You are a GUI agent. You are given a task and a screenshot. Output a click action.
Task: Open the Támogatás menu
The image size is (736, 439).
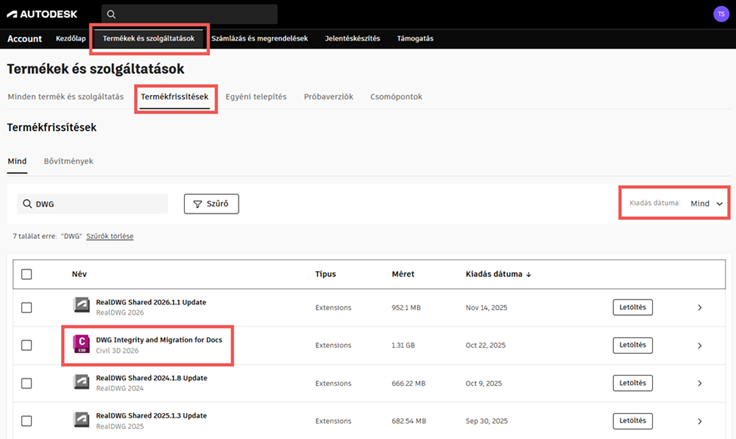point(415,39)
